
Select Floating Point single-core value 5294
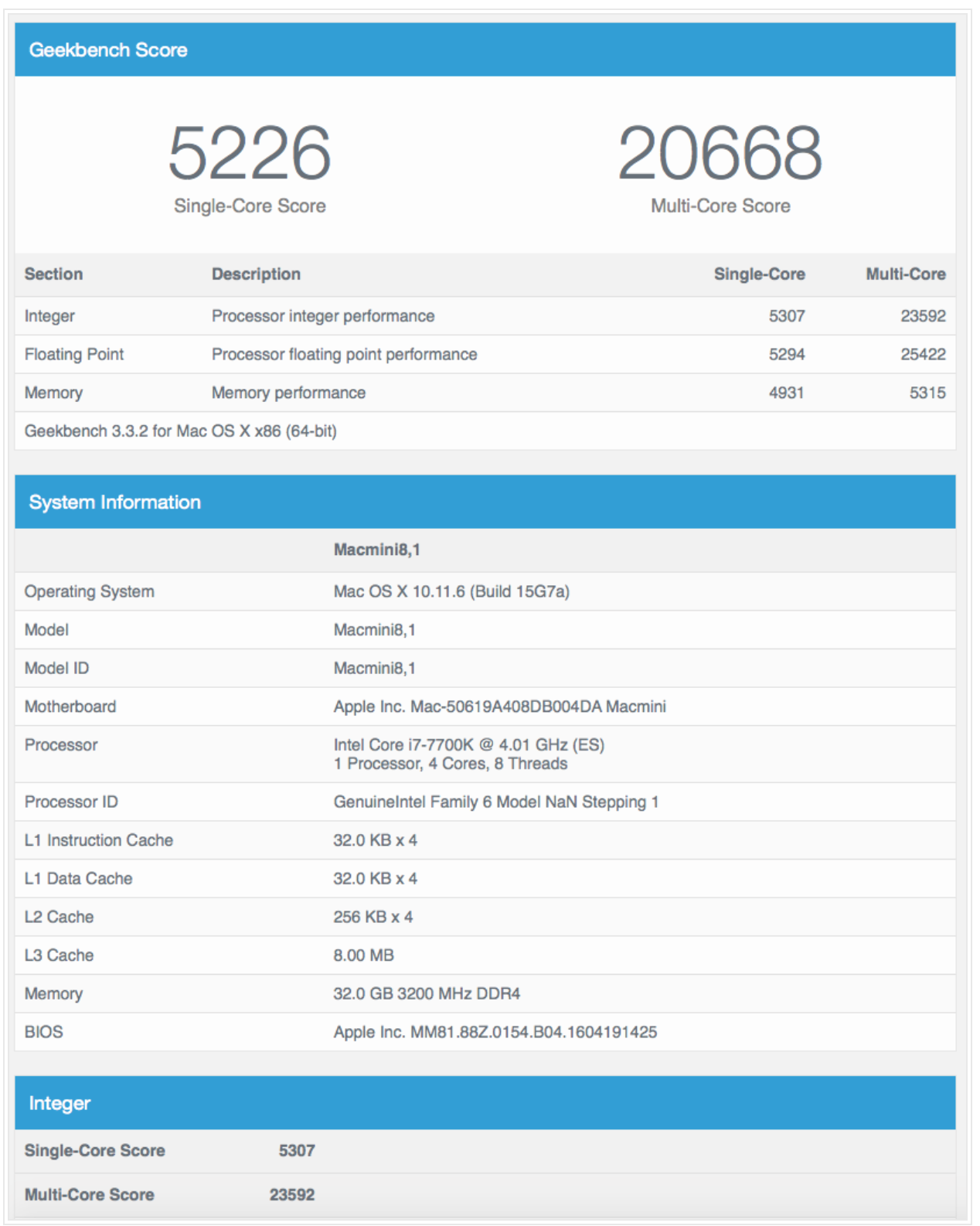click(x=787, y=354)
